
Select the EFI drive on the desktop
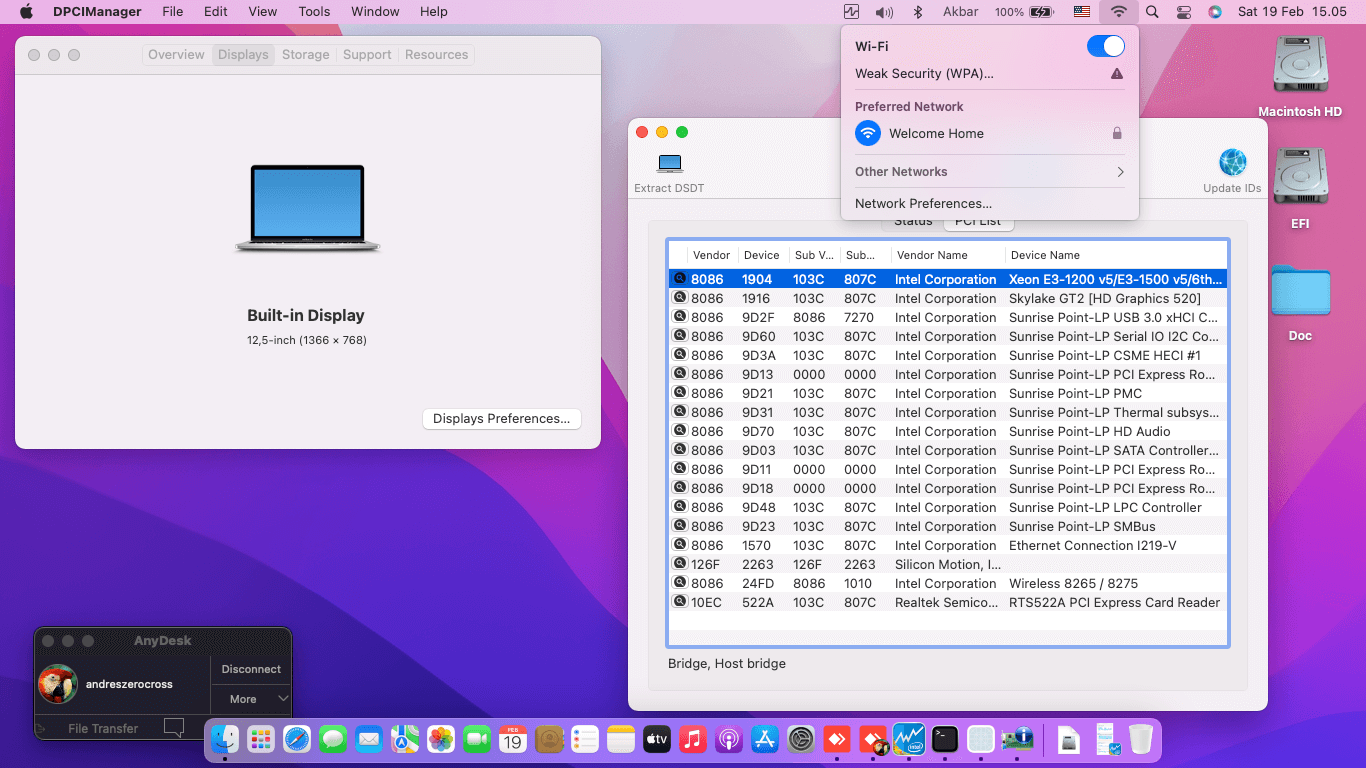(x=1300, y=189)
